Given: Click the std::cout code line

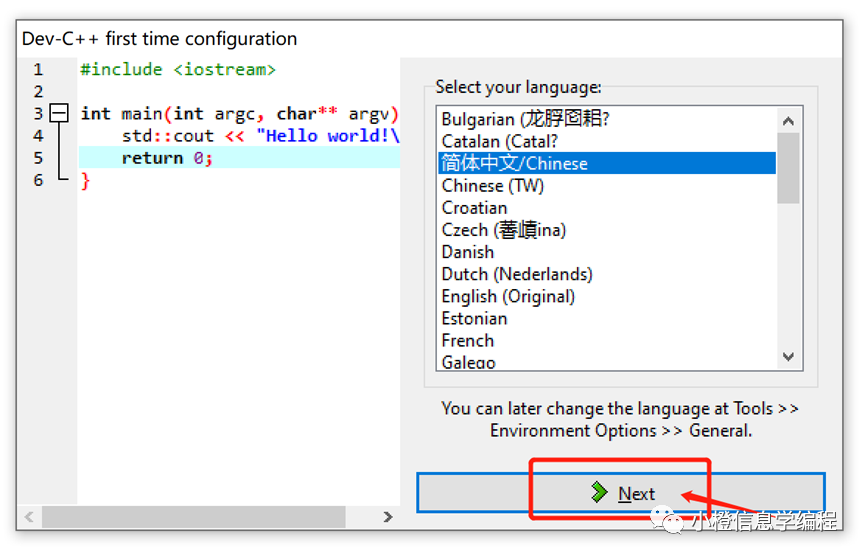Looking at the screenshot, I should [260, 136].
